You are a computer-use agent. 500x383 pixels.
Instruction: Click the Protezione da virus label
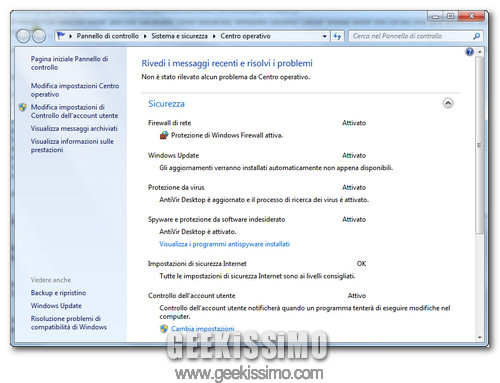tap(176, 187)
